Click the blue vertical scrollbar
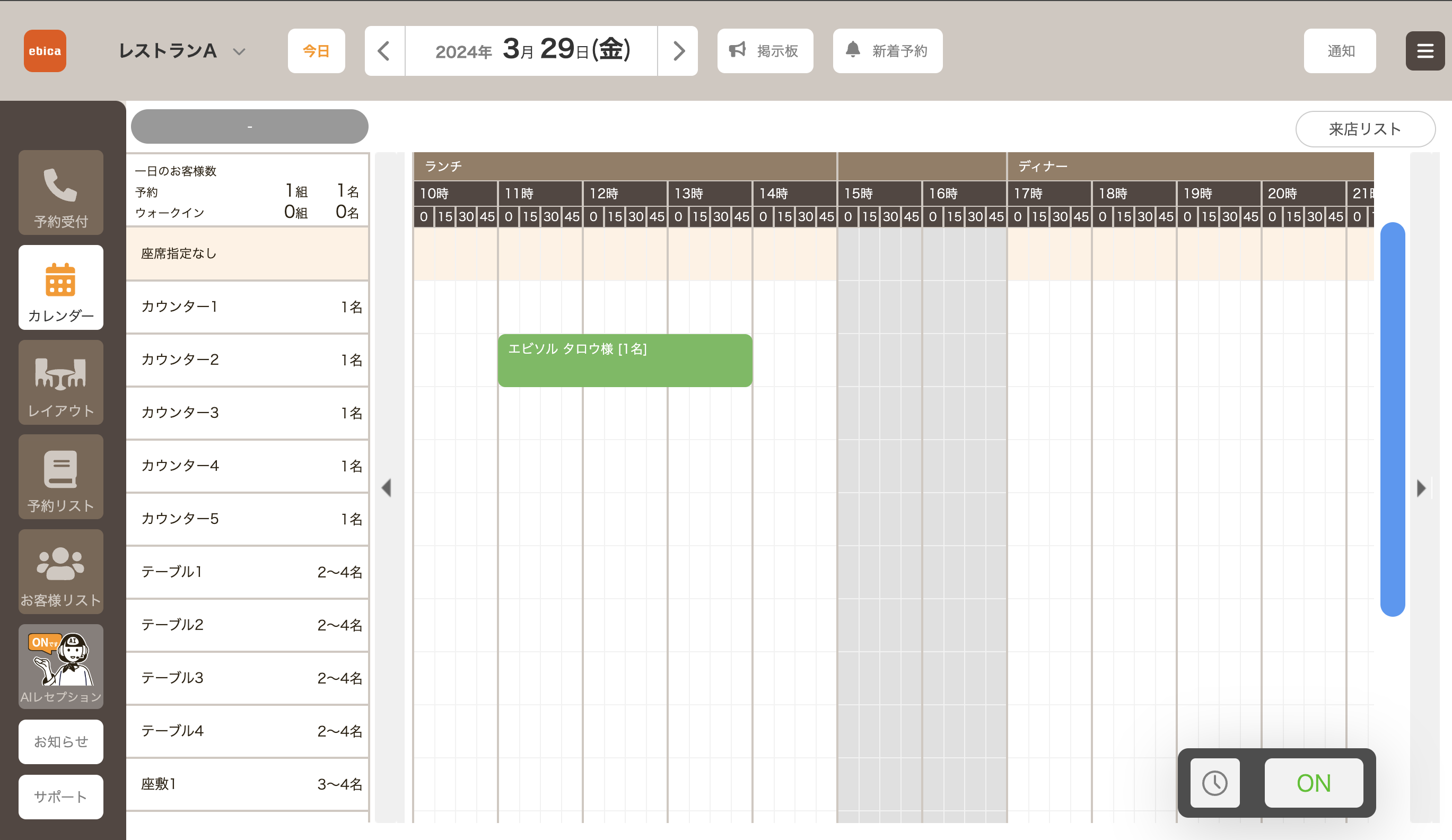The height and width of the screenshot is (840, 1452). [x=1393, y=419]
